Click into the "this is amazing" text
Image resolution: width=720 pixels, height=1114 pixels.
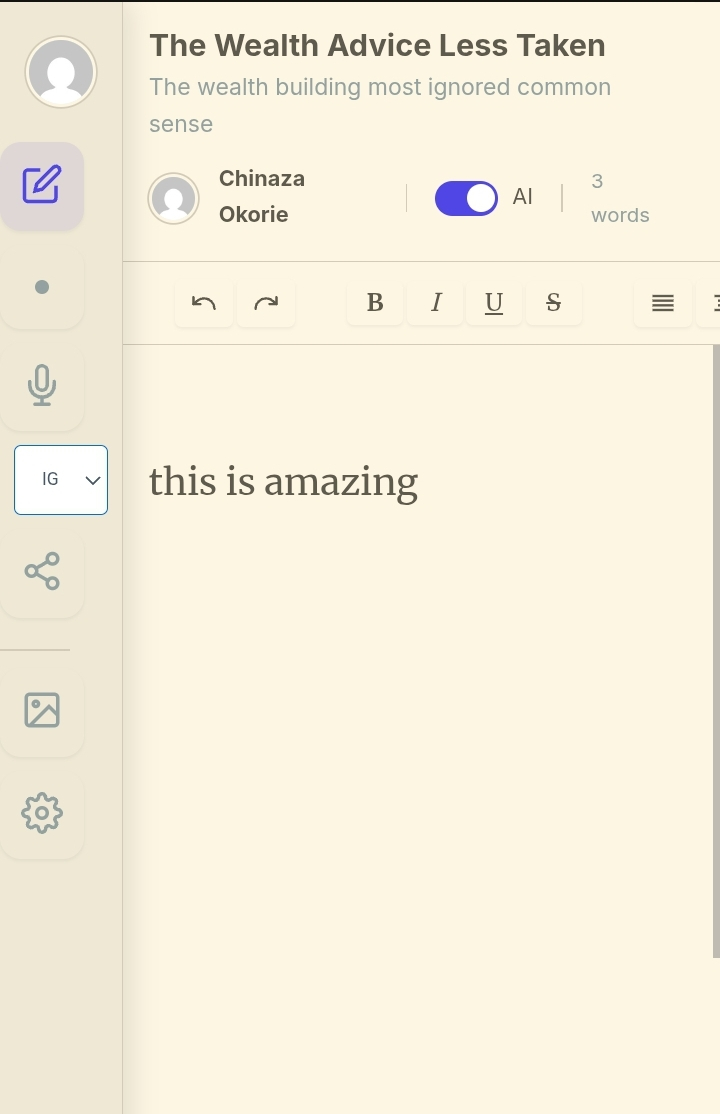click(283, 482)
